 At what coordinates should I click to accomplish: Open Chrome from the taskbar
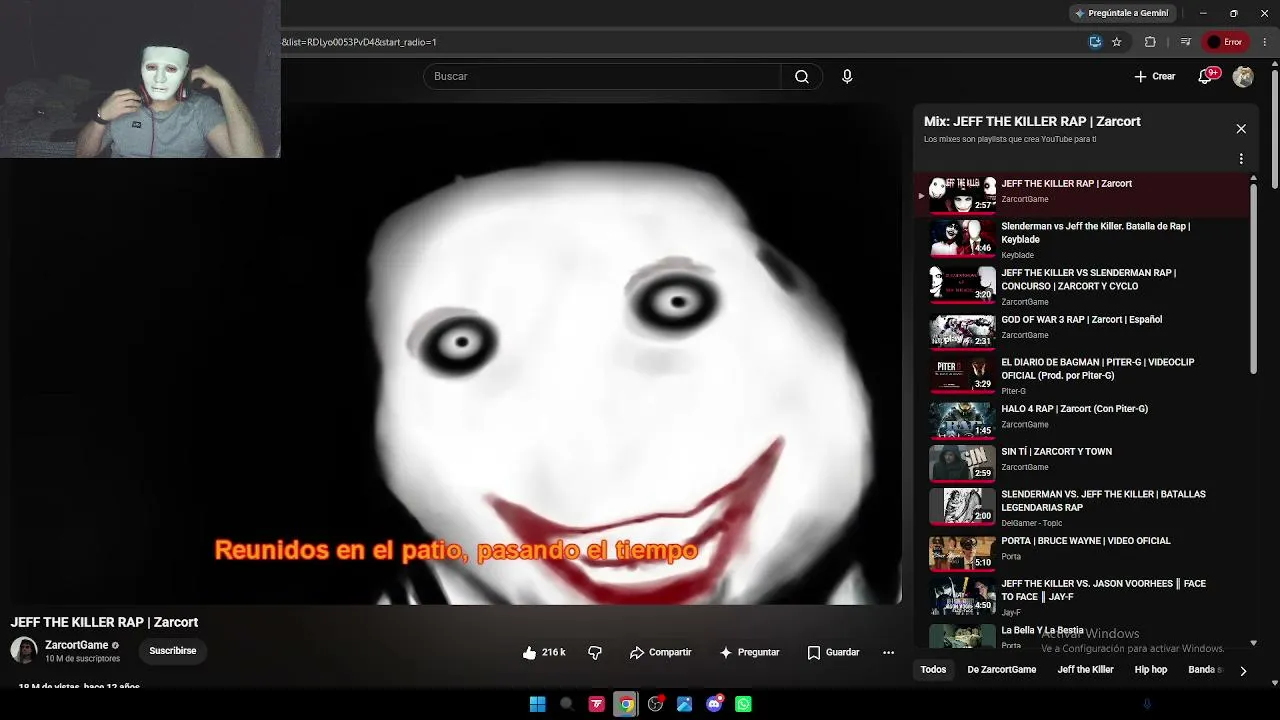coord(626,704)
